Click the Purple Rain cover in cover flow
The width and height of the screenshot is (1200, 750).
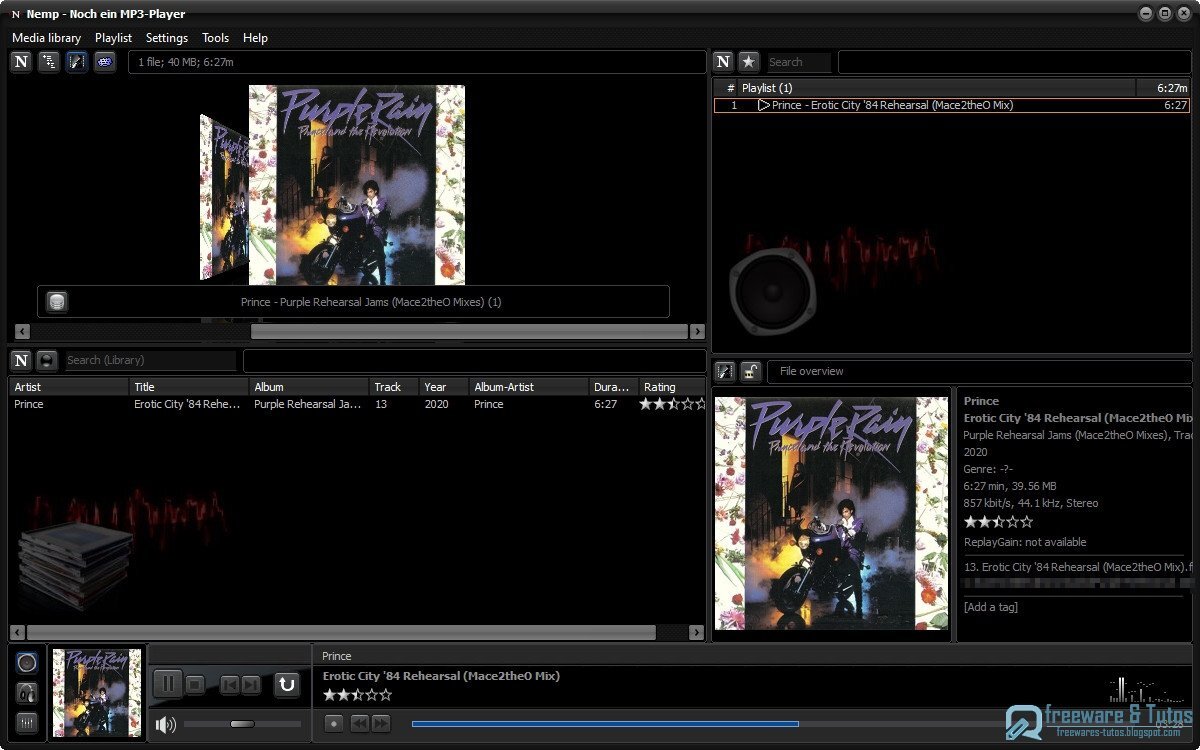coord(357,185)
